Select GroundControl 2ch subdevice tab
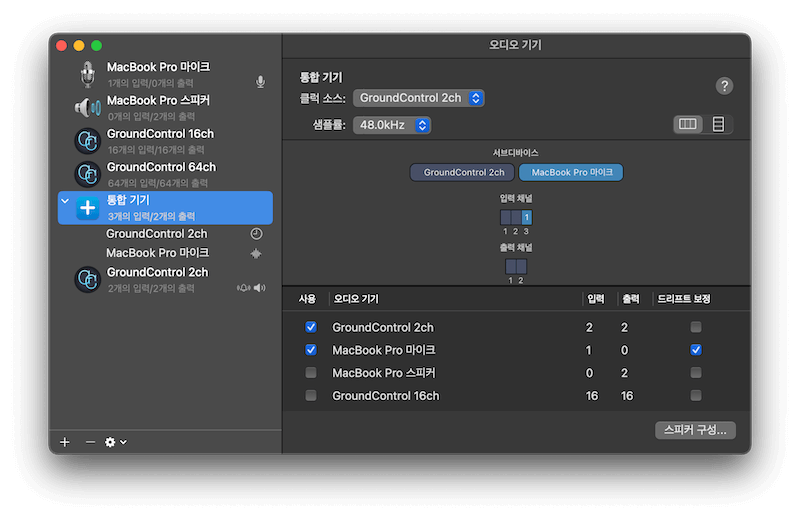 tap(464, 172)
